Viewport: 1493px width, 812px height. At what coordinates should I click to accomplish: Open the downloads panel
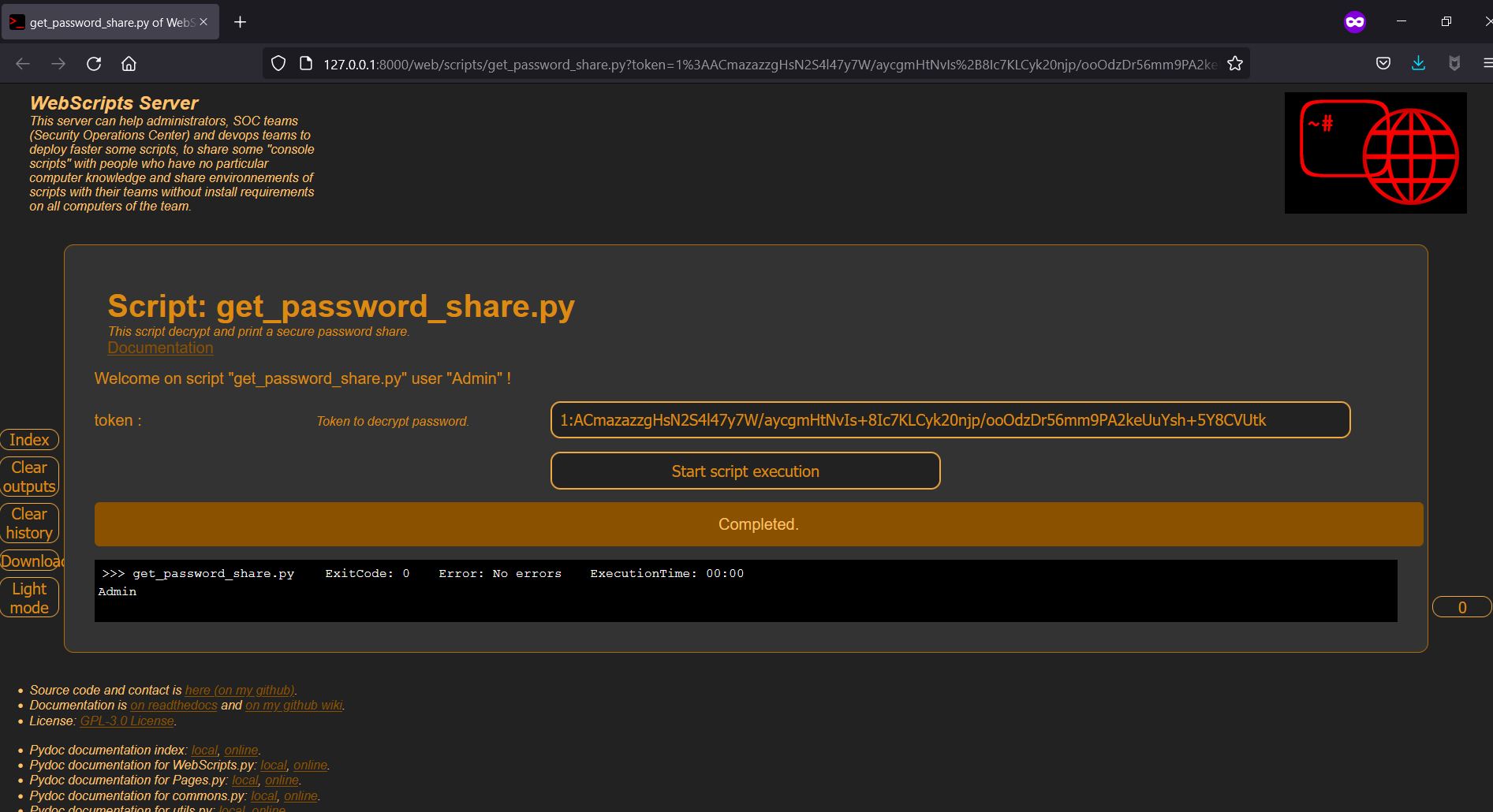(x=1419, y=63)
